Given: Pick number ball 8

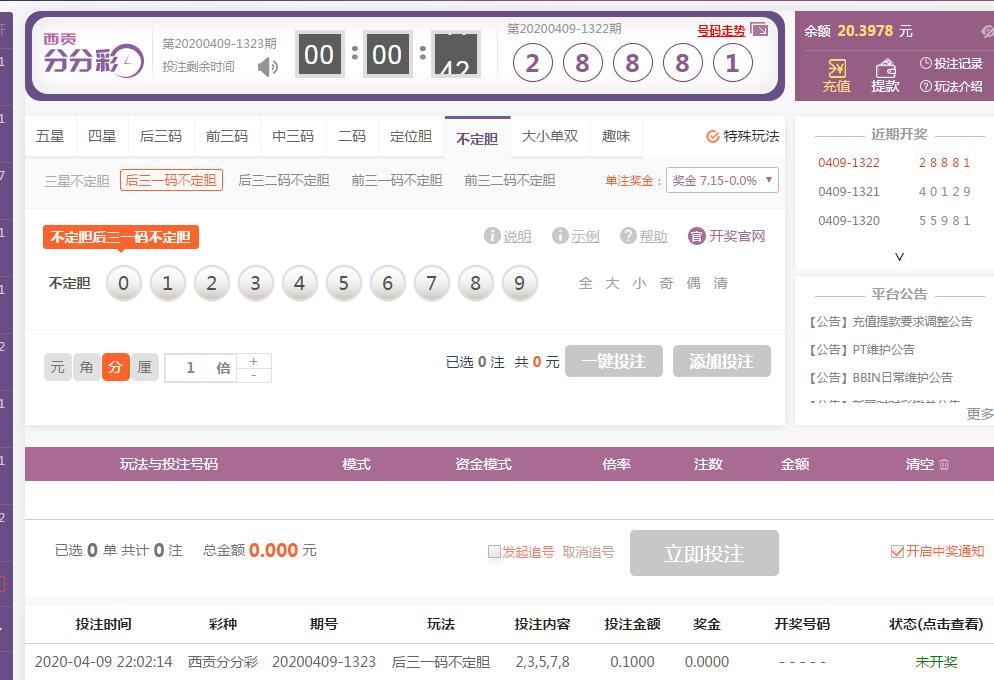Looking at the screenshot, I should coord(475,283).
